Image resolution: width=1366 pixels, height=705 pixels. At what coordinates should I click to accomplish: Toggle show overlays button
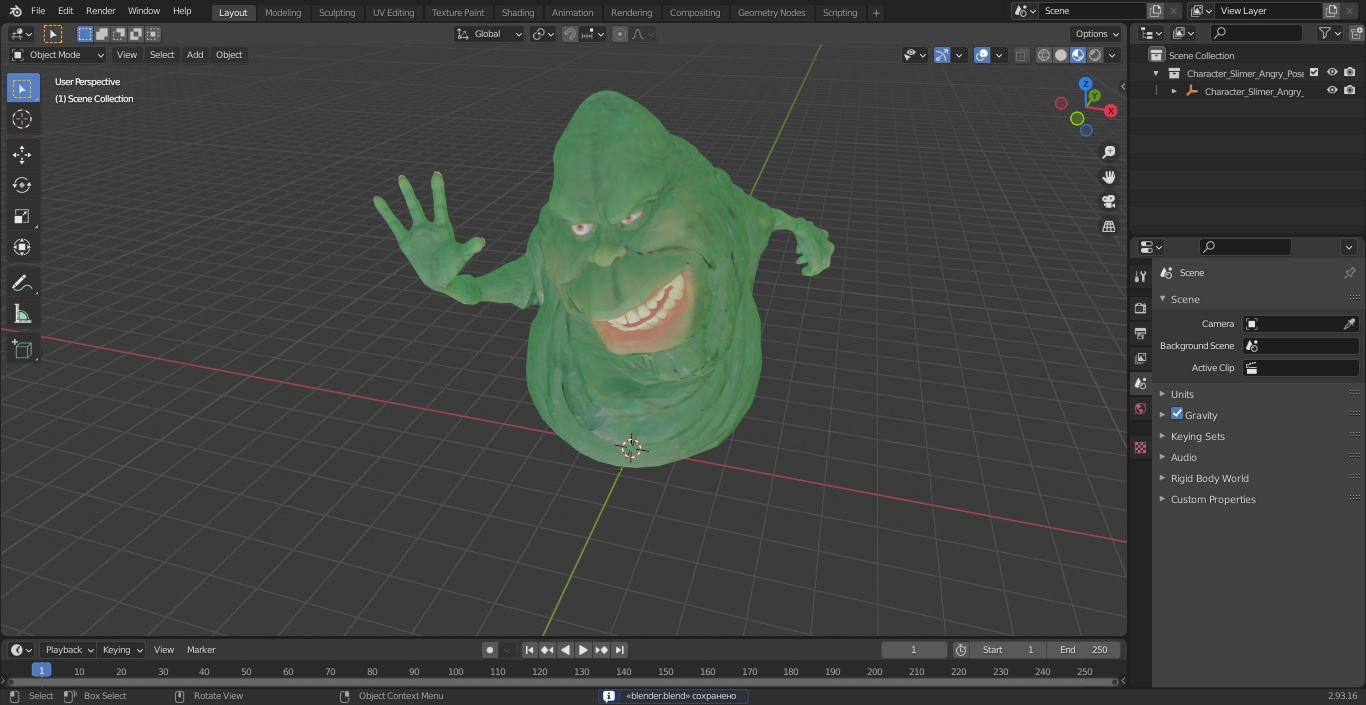click(x=982, y=55)
